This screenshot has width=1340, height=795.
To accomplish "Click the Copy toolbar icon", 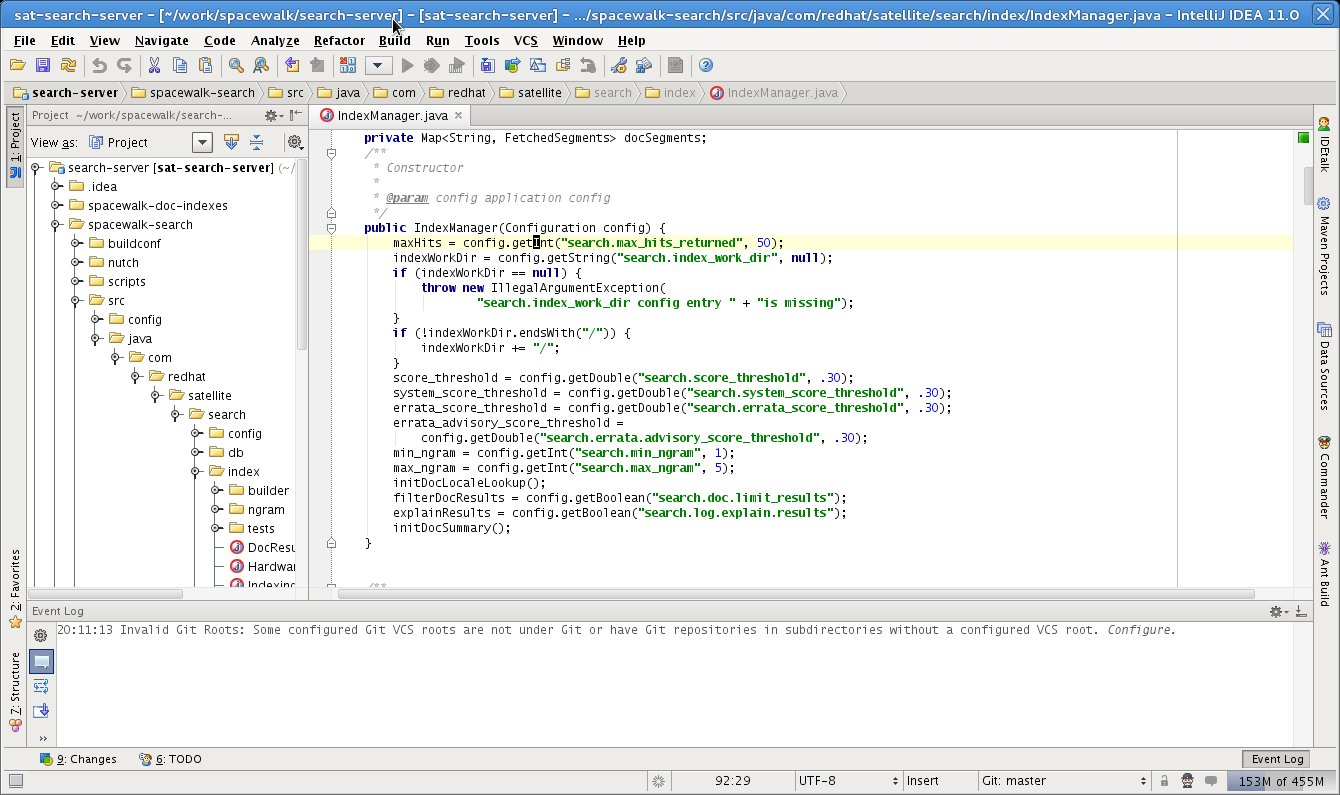I will pyautogui.click(x=180, y=65).
